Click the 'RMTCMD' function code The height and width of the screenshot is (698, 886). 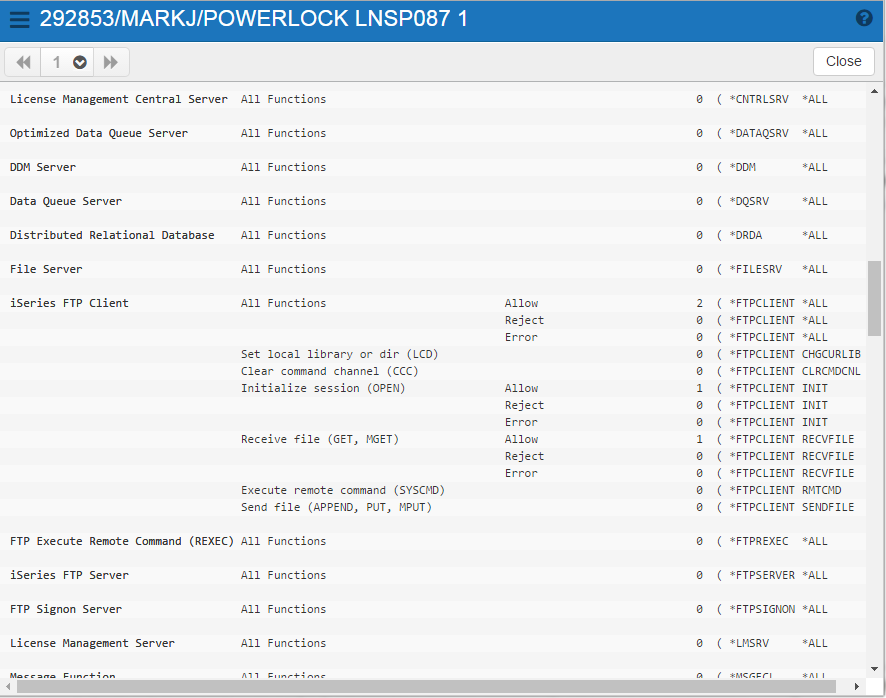click(822, 490)
